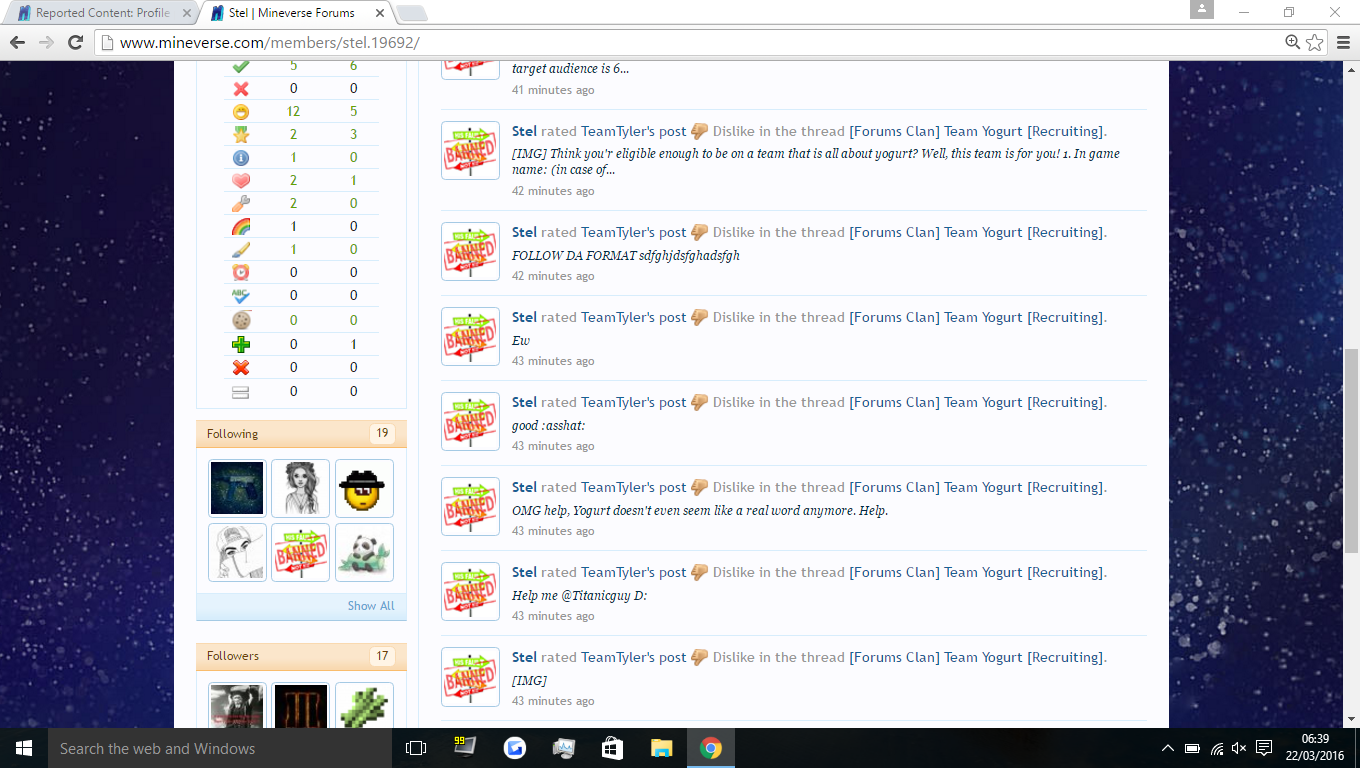Click the laughing smiley rating icon
1360x768 pixels.
coord(240,112)
